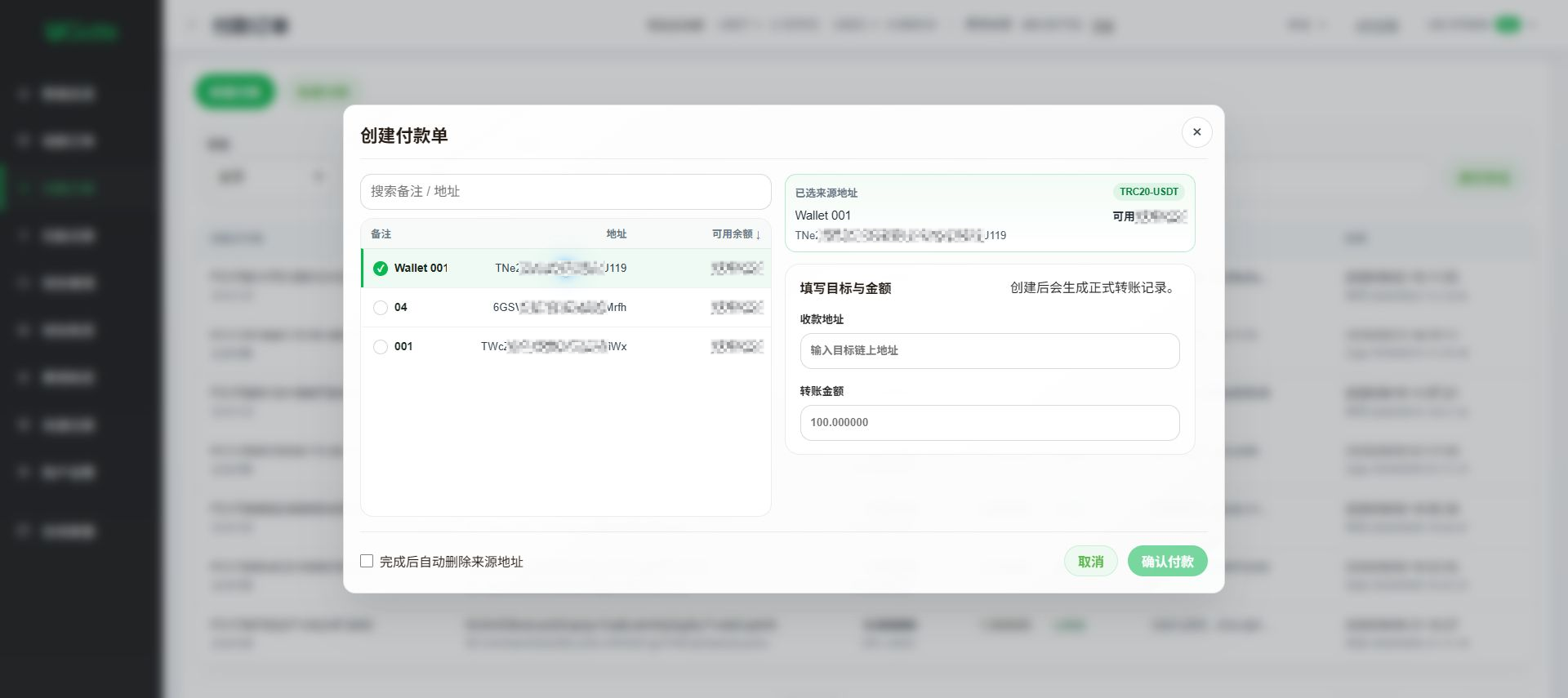The height and width of the screenshot is (698, 1568).
Task: Focus the 收款地址 input box
Action: [x=990, y=351]
